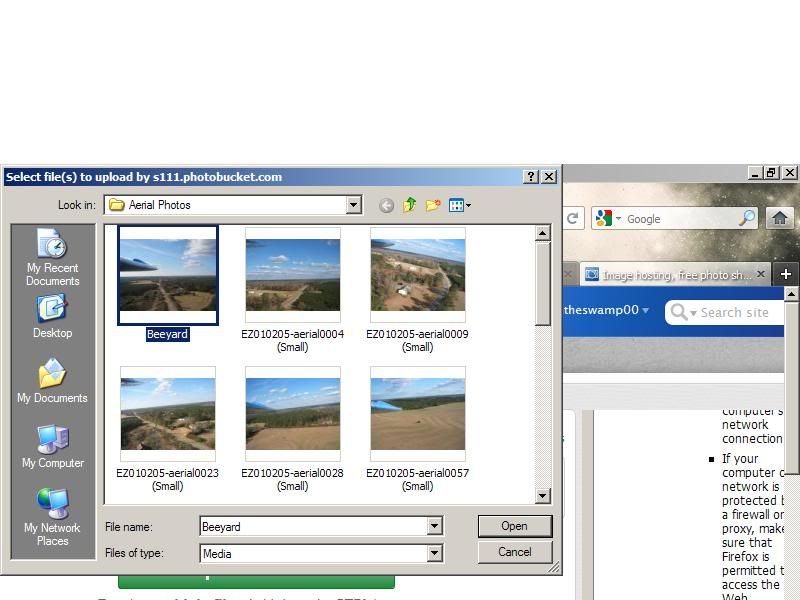Open My Network Places shortcut
The height and width of the screenshot is (600, 800).
[52, 517]
